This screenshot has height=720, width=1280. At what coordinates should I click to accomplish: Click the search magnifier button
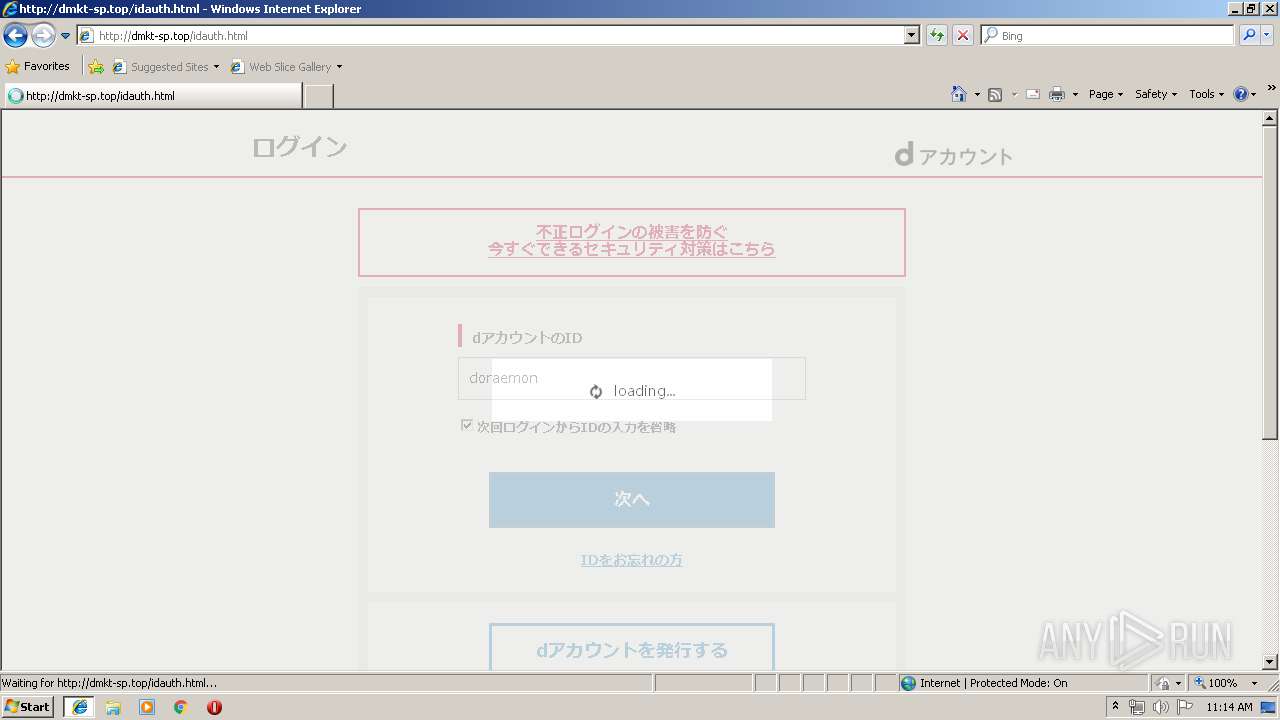pyautogui.click(x=1248, y=35)
